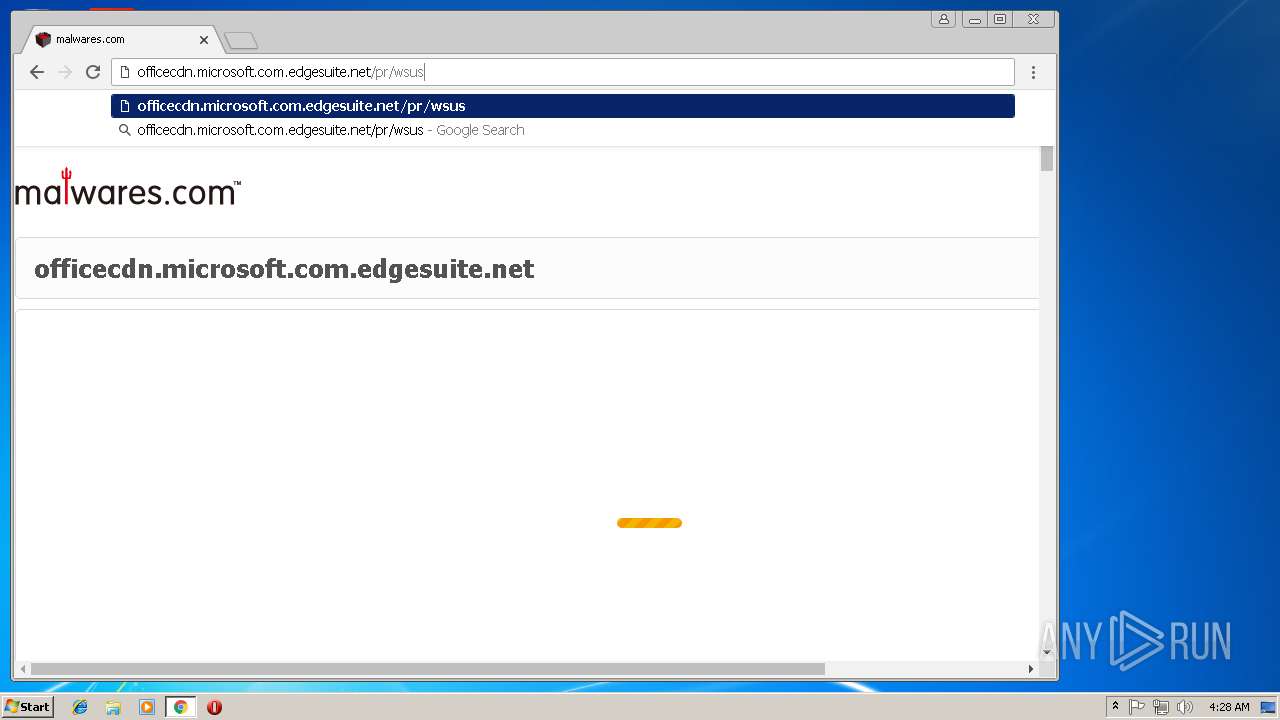Show hidden system tray icons

pos(1115,707)
